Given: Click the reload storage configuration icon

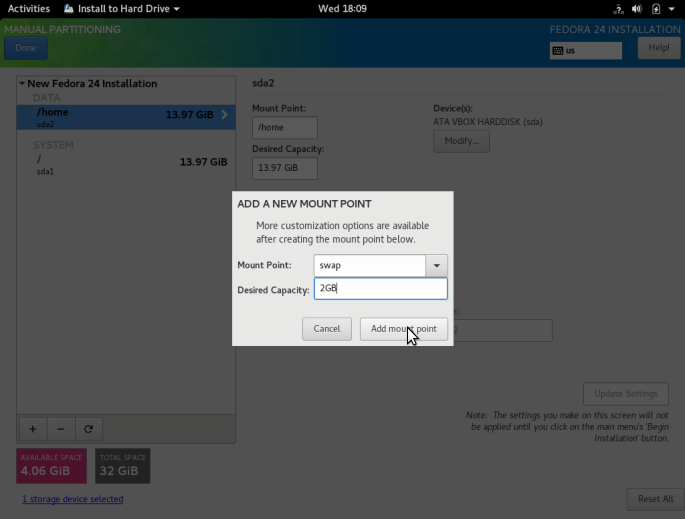Looking at the screenshot, I should click(89, 429).
